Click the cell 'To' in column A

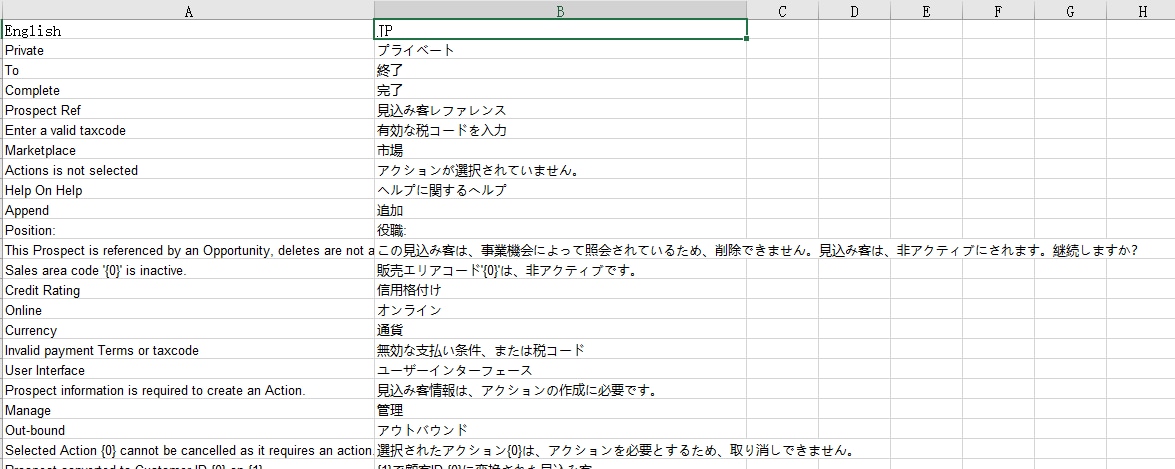pyautogui.click(x=188, y=70)
